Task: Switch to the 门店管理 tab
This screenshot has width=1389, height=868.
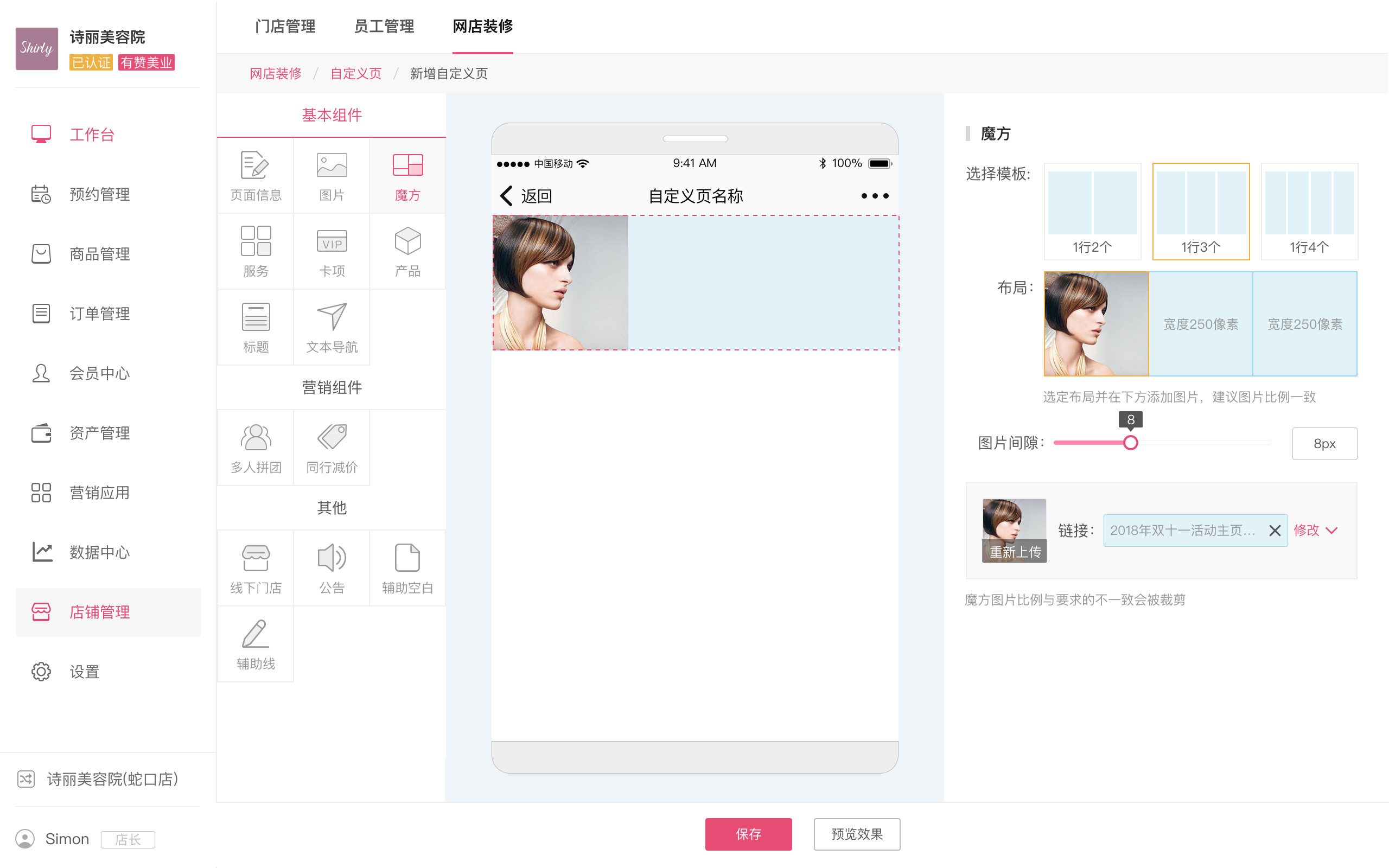Action: [x=285, y=27]
